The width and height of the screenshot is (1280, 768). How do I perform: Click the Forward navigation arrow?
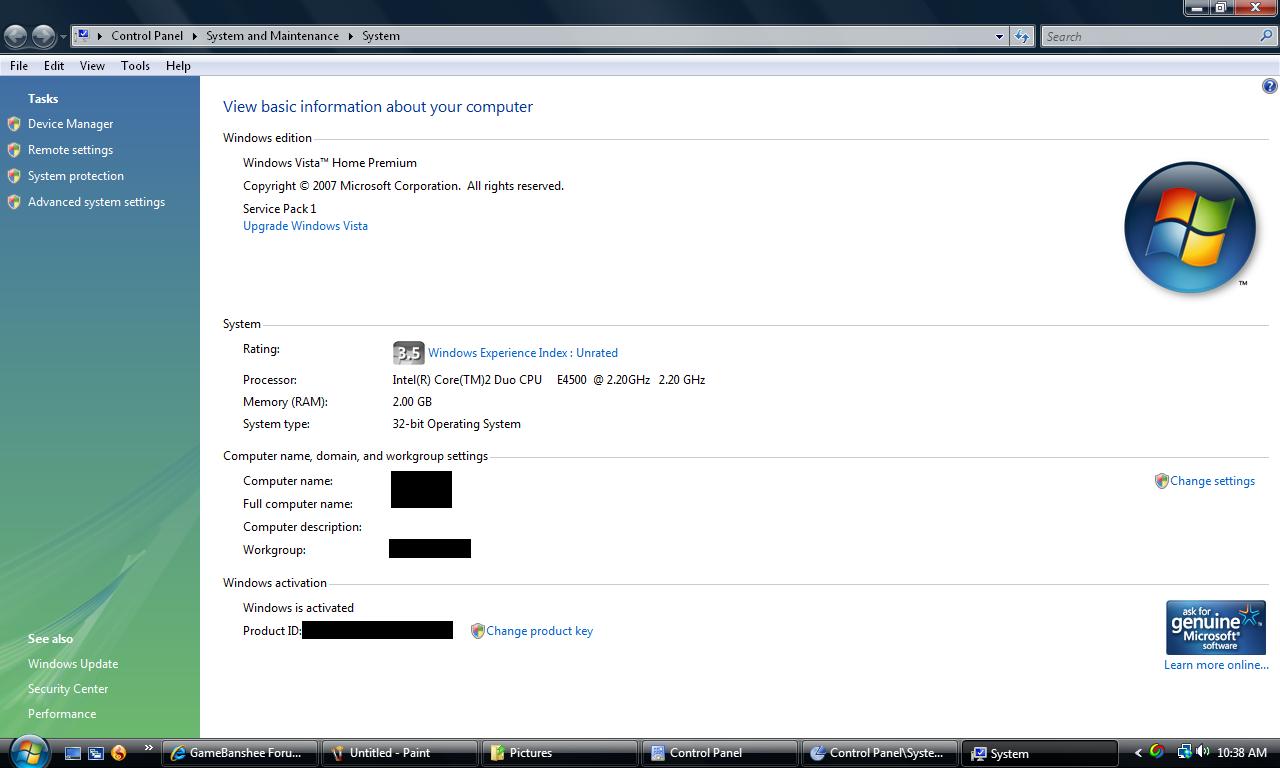[x=43, y=36]
